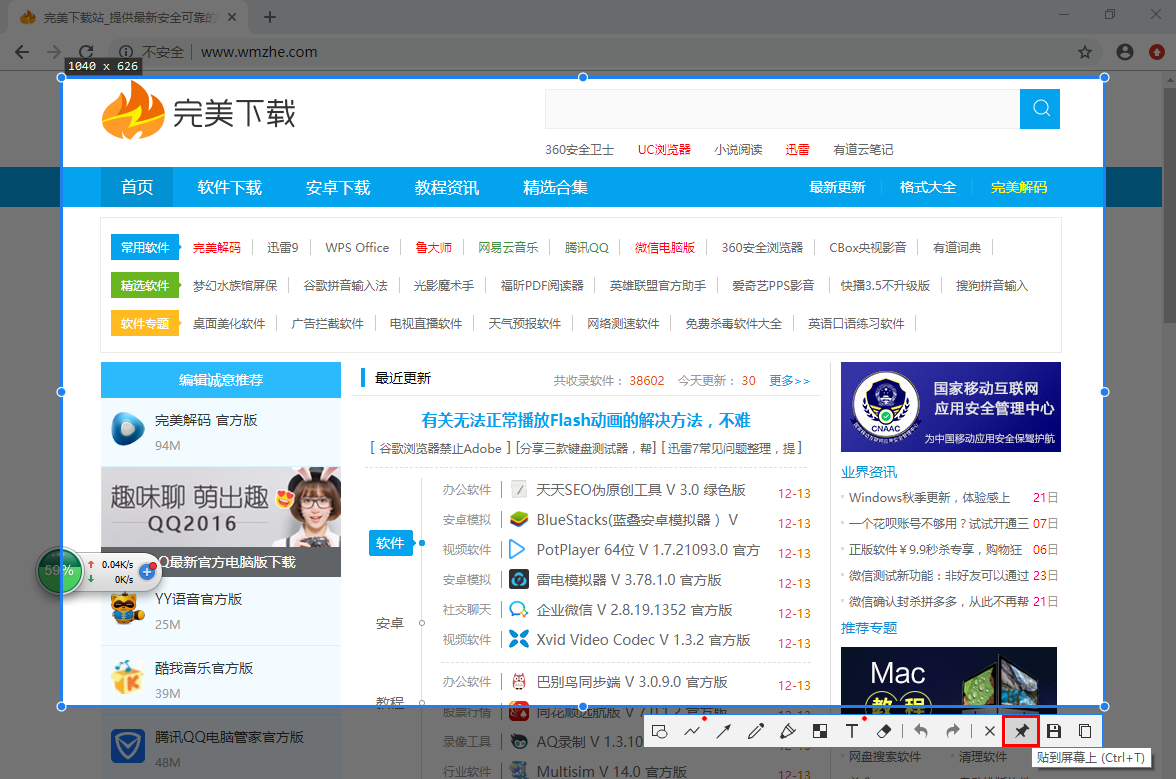Toggle the bookmark star in the address bar
Viewport: 1176px width, 779px height.
[x=1084, y=52]
